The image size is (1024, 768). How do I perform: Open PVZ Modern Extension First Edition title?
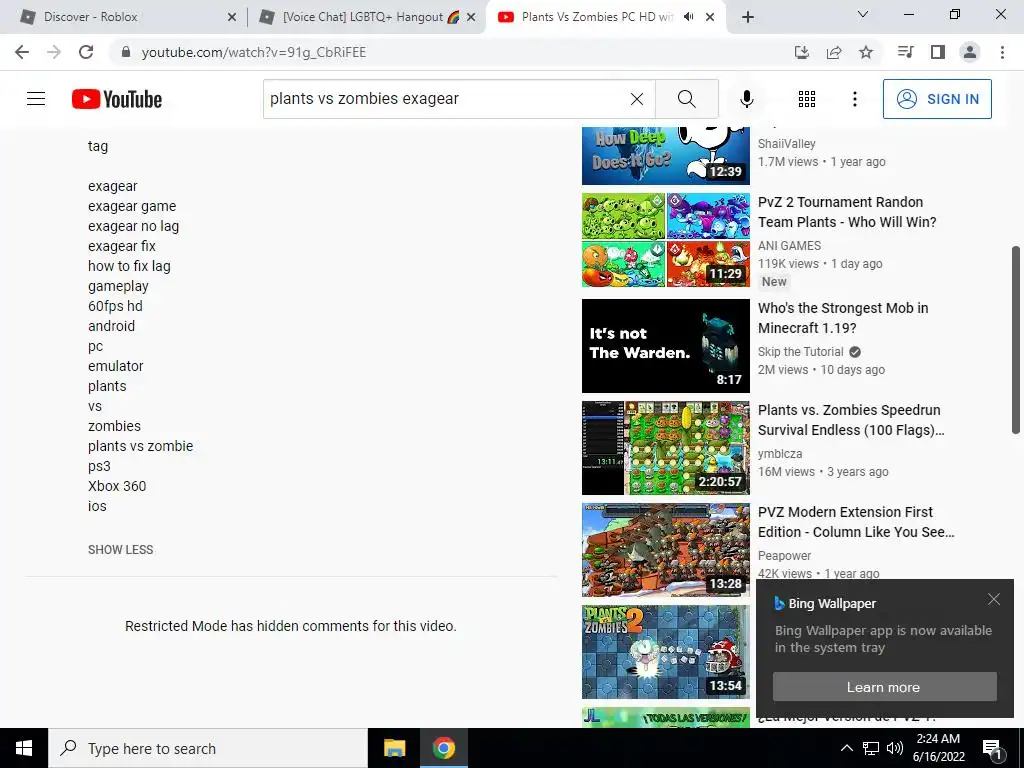(856, 522)
